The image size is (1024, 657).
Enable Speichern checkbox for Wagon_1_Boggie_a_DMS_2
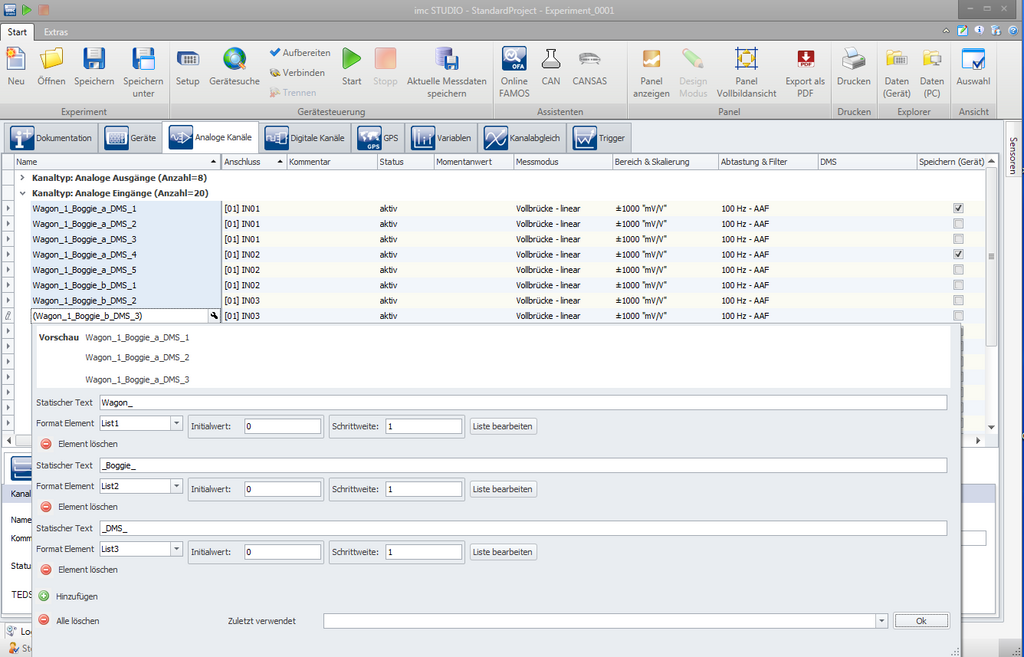point(958,224)
